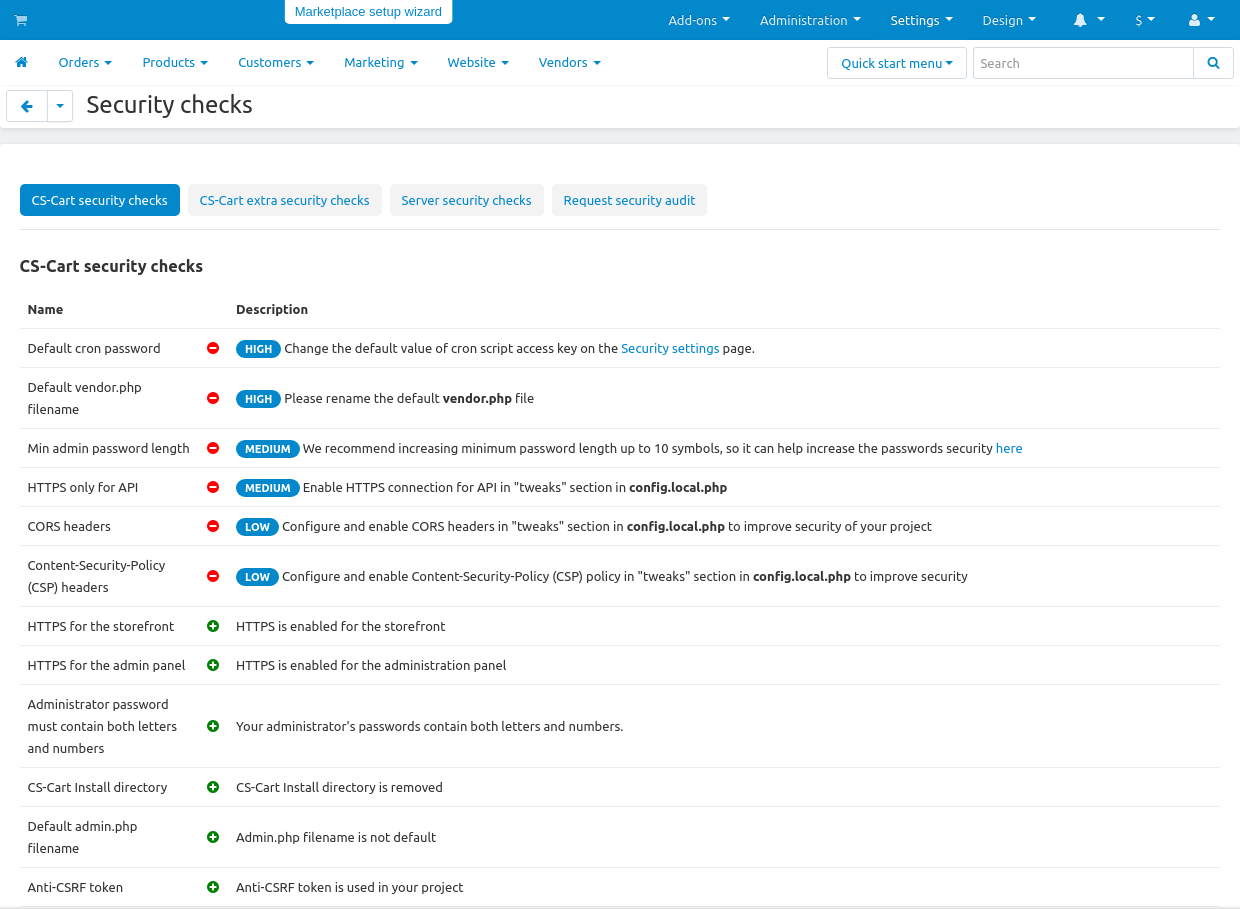1240x909 pixels.
Task: Switch to Server security checks tab
Action: pyautogui.click(x=467, y=200)
